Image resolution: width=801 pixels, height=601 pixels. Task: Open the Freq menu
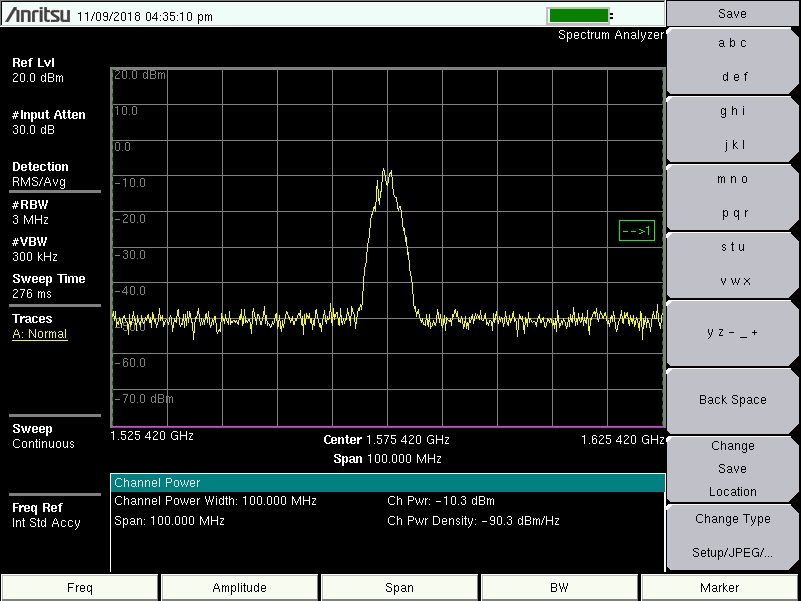coord(80,587)
